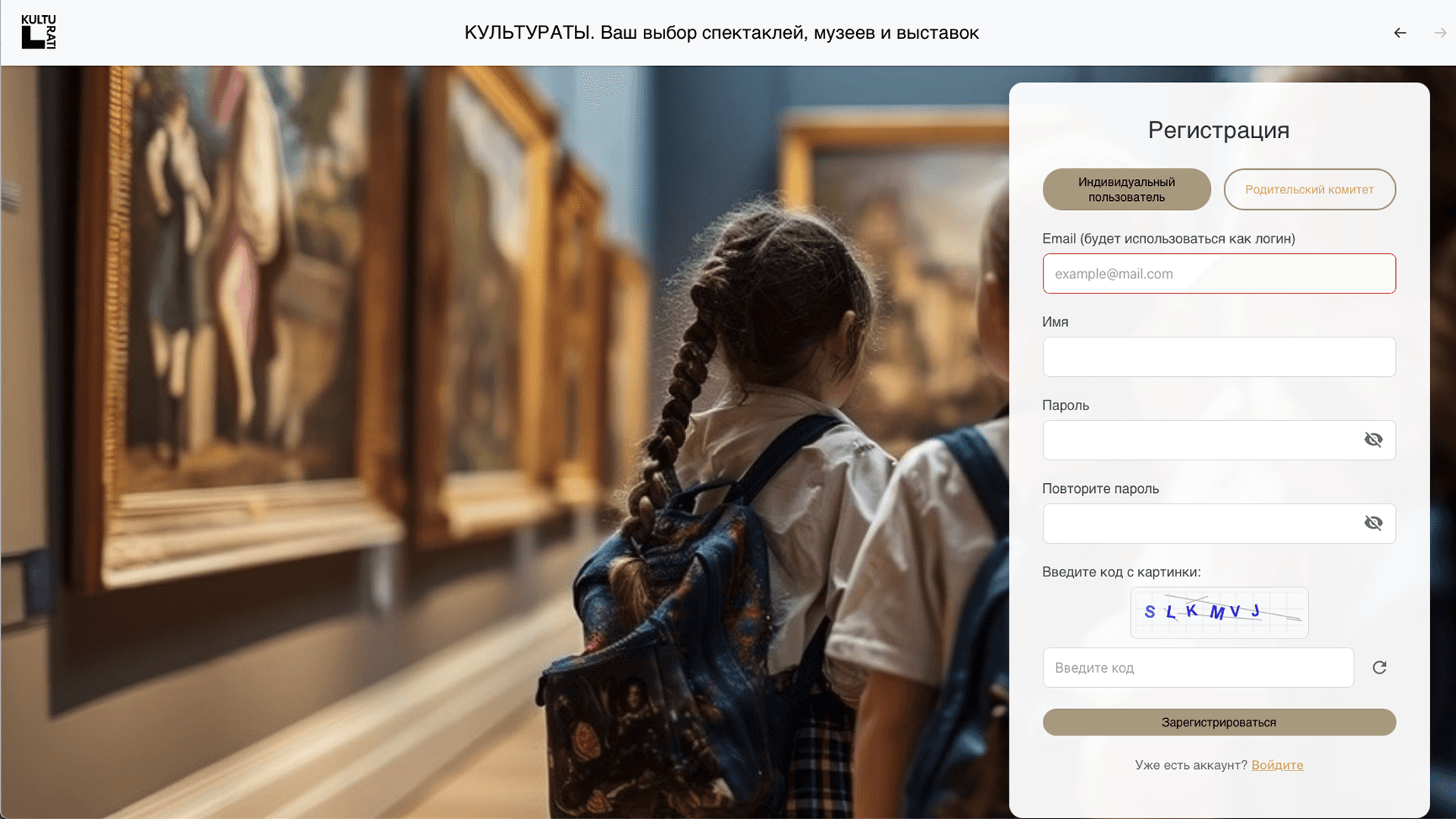The image size is (1456, 819).
Task: Click the Зарегистрироваться button
Action: pyautogui.click(x=1219, y=722)
